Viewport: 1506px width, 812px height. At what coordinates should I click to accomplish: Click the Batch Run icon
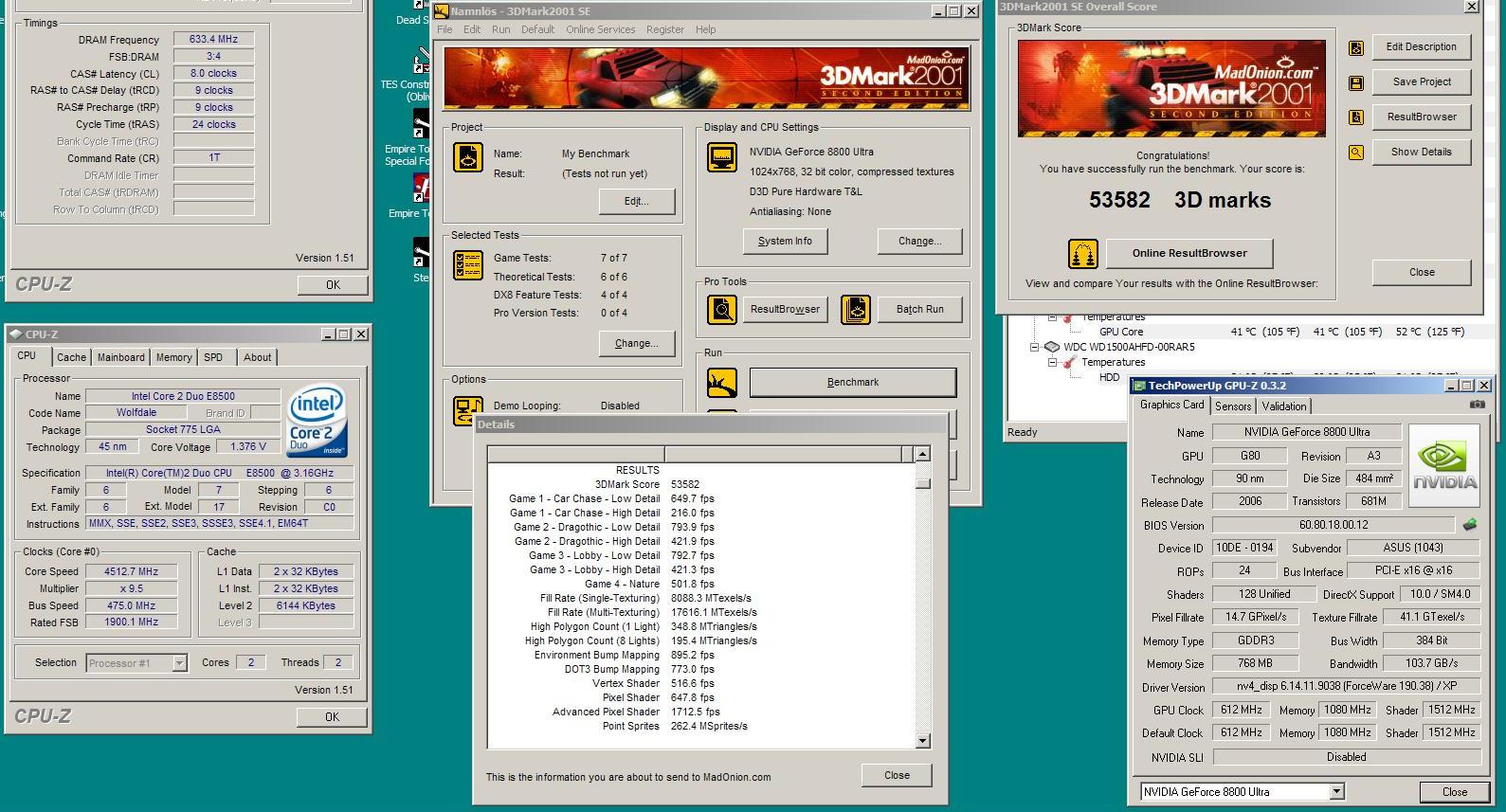pyautogui.click(x=855, y=309)
